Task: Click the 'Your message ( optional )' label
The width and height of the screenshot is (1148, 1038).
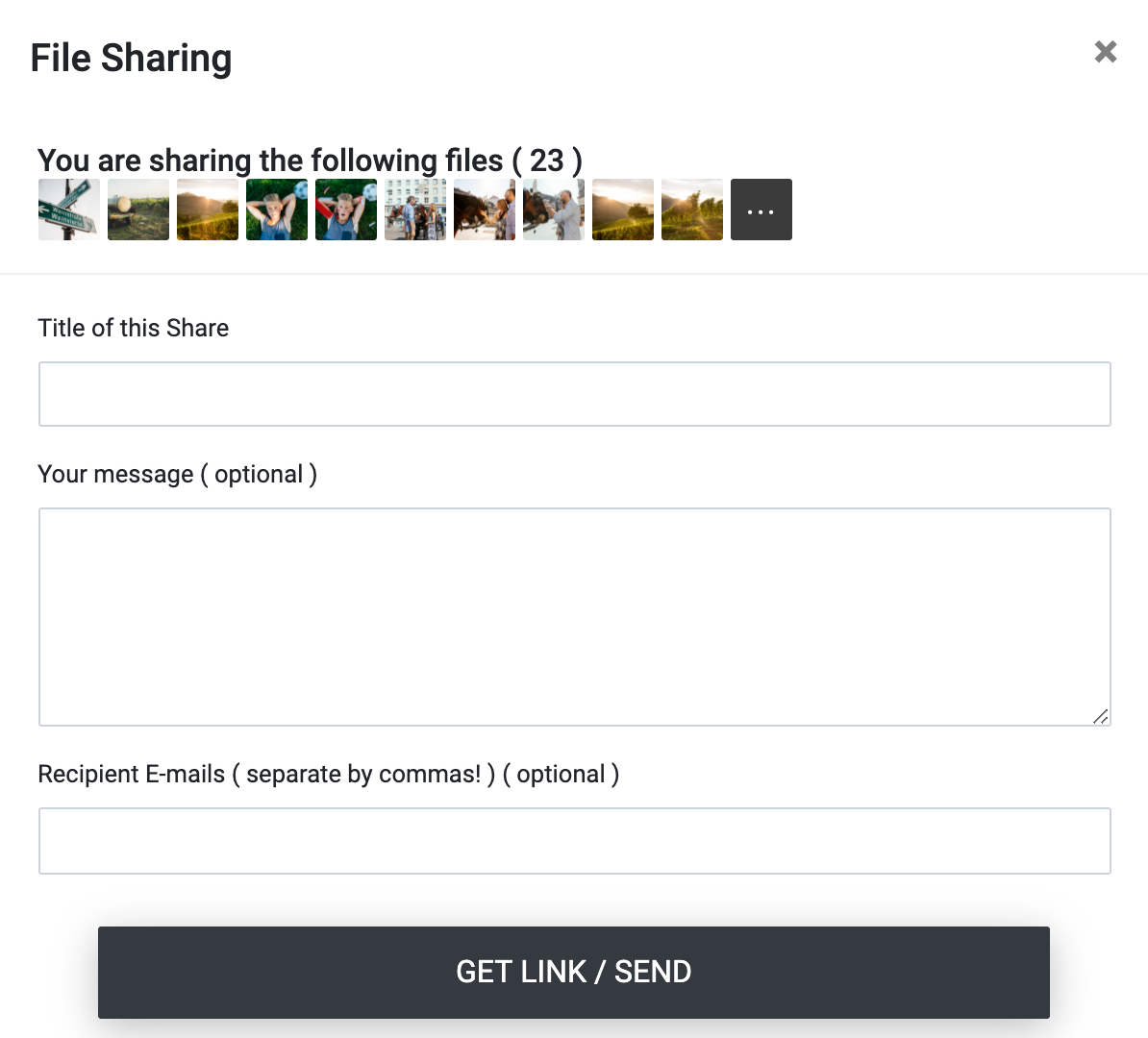Action: (x=178, y=475)
